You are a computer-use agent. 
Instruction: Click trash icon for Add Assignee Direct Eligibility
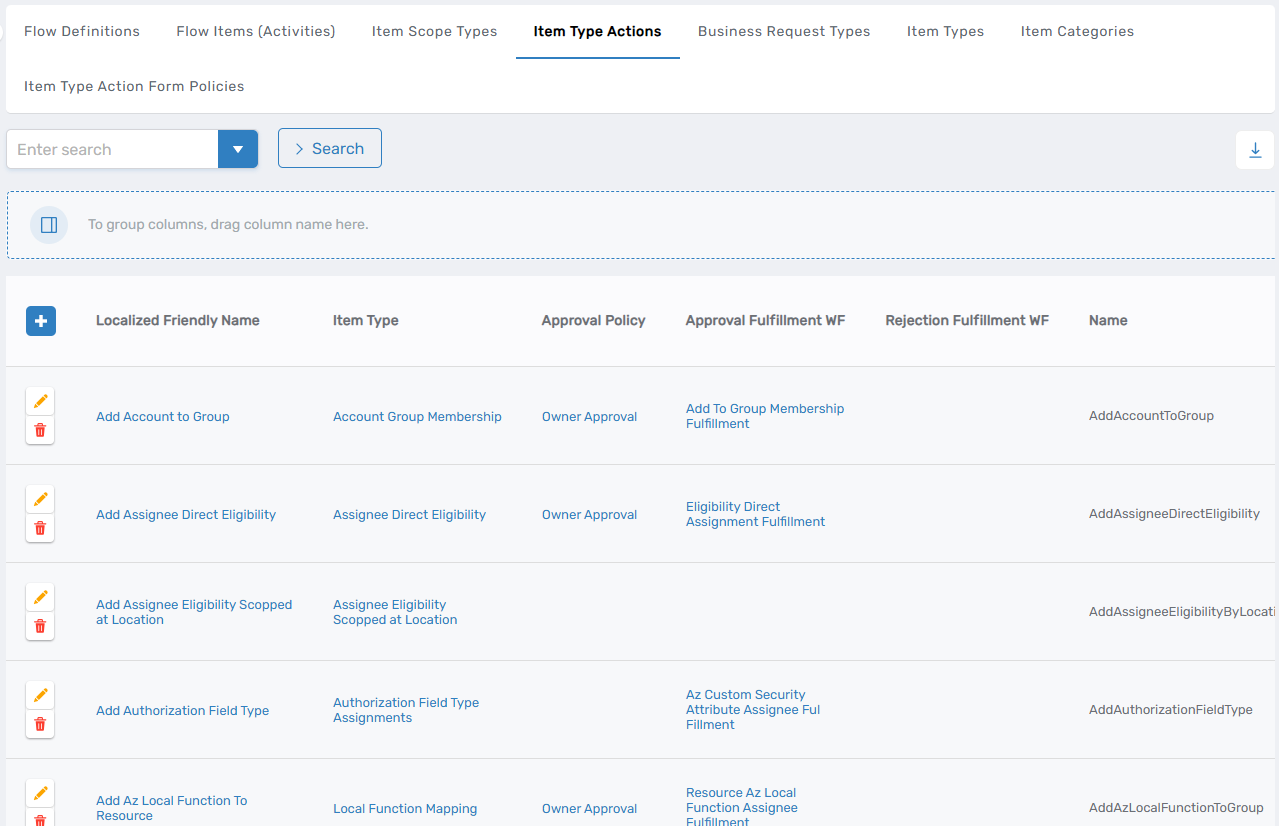pyautogui.click(x=40, y=528)
